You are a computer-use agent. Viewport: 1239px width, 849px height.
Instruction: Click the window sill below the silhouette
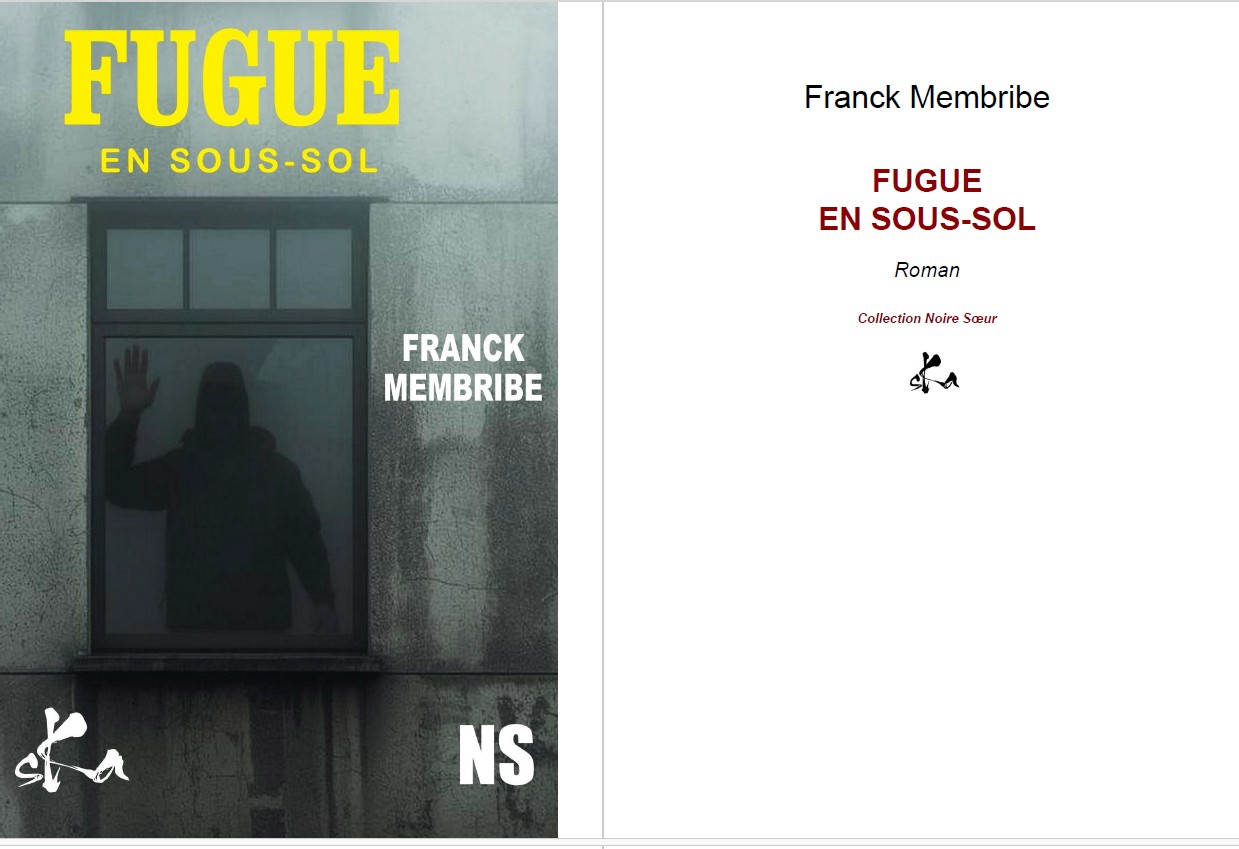(227, 664)
